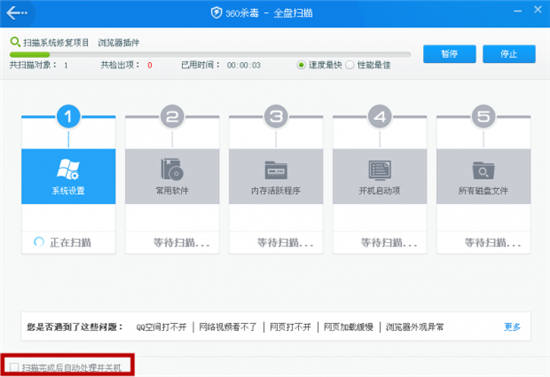The height and width of the screenshot is (377, 550).
Task: Click the 扫描系统修复项目 status text
Action: (x=56, y=42)
